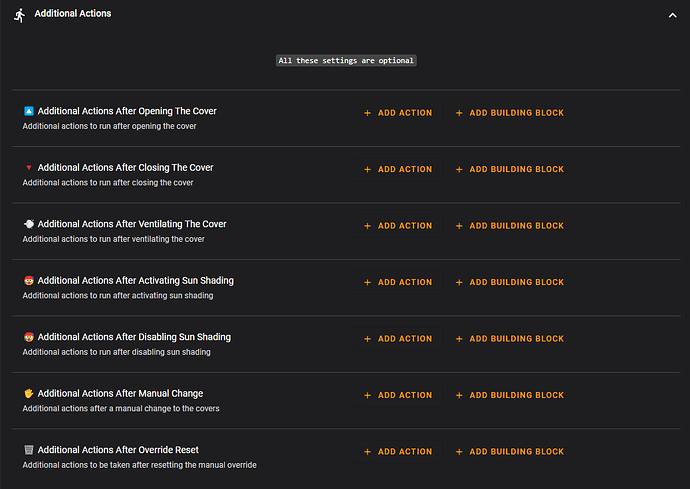Image resolution: width=690 pixels, height=489 pixels.
Task: Click the trash icon beside Override Reset
Action: 29,450
